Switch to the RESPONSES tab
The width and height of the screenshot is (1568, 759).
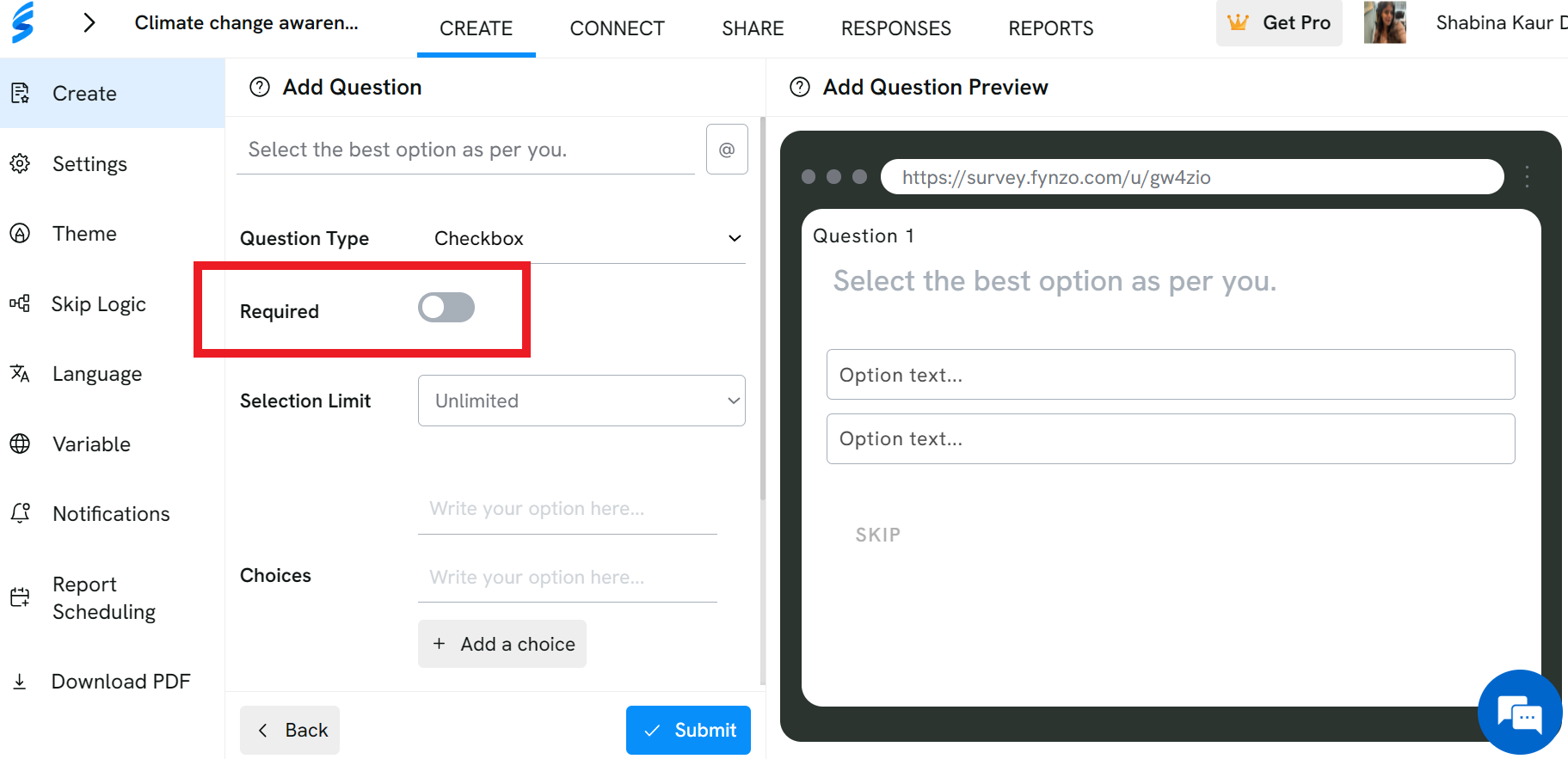[895, 28]
